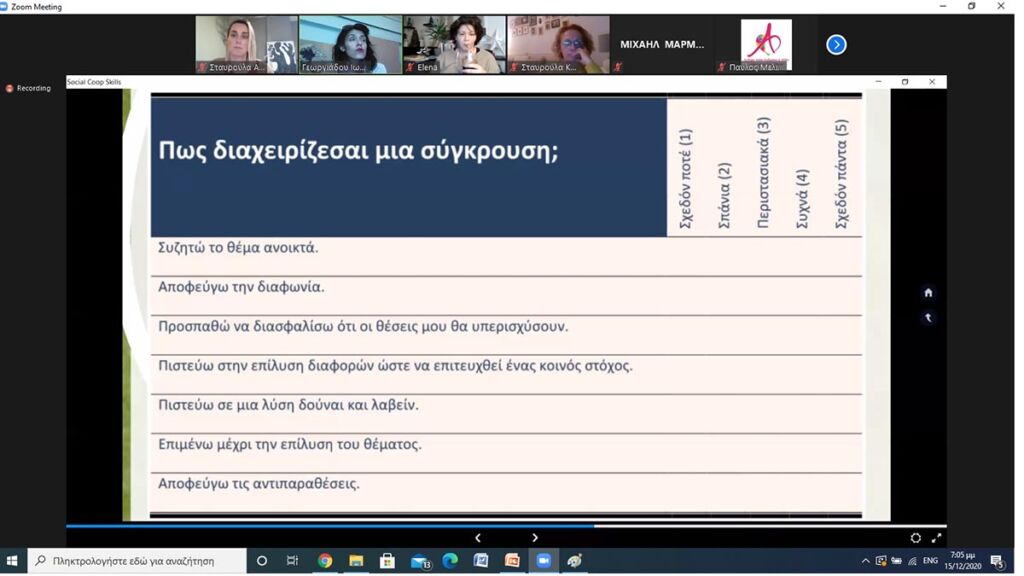Show more participants with the blue arrow

(x=836, y=45)
